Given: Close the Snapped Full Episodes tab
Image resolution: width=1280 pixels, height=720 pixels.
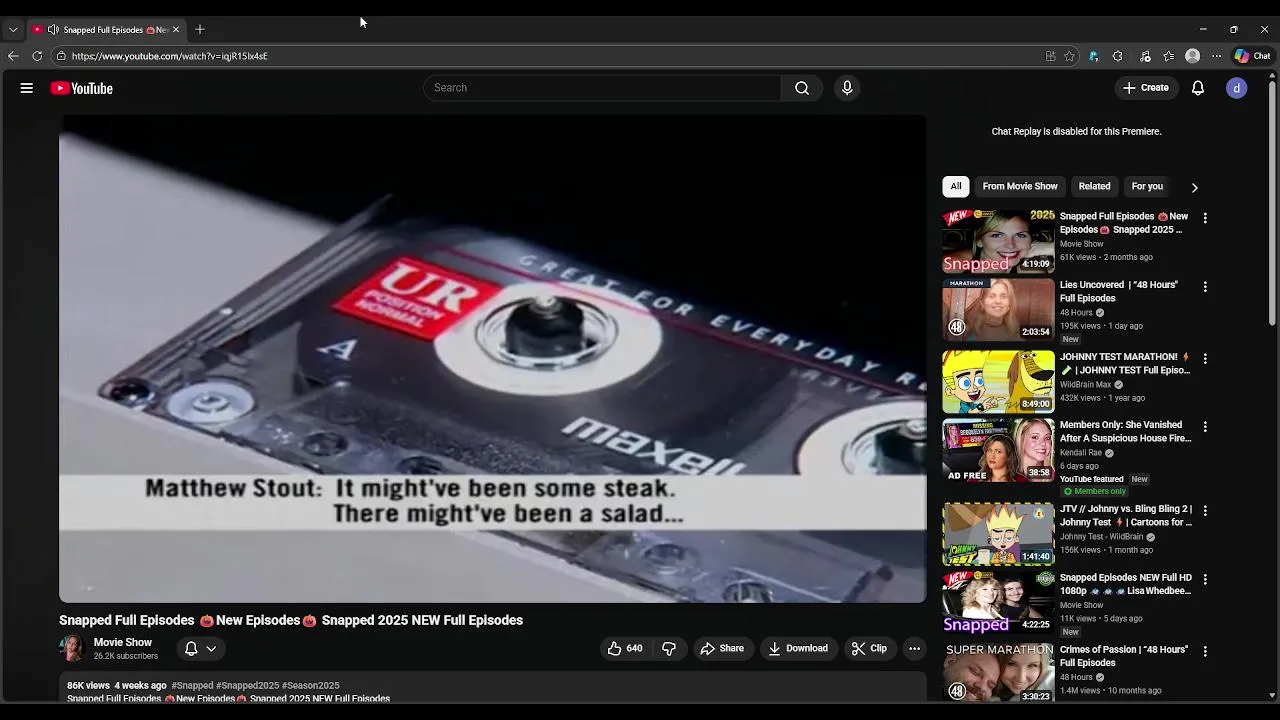Looking at the screenshot, I should pyautogui.click(x=176, y=29).
